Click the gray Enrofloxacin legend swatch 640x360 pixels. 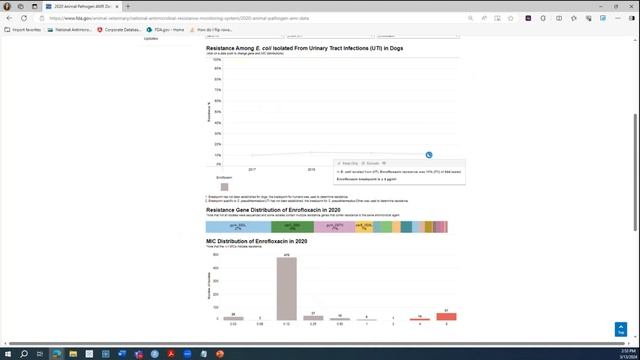coord(224,187)
